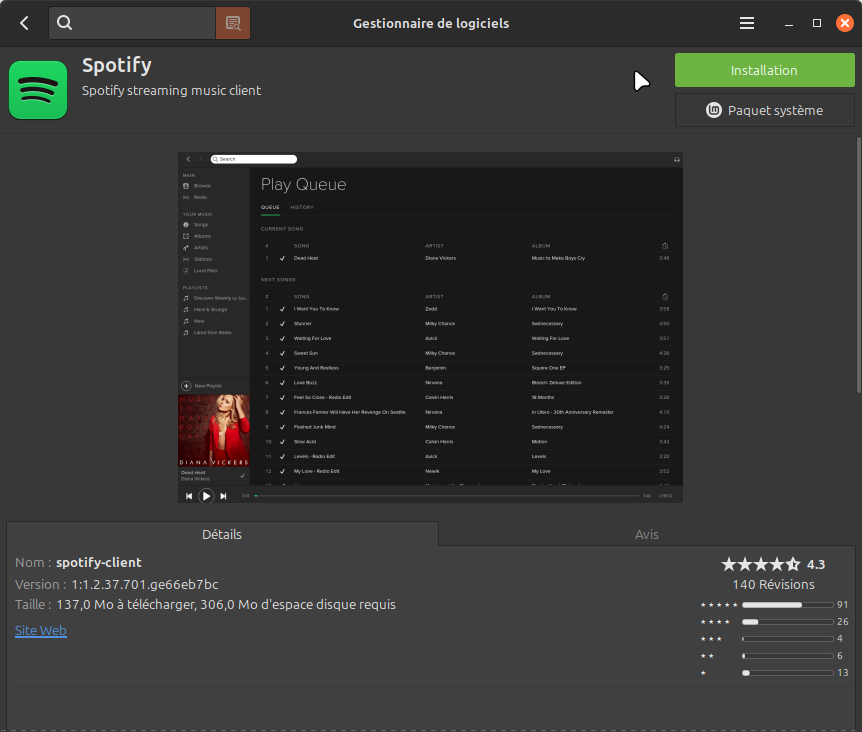862x732 pixels.
Task: Go back using the back arrow
Action: tap(24, 23)
